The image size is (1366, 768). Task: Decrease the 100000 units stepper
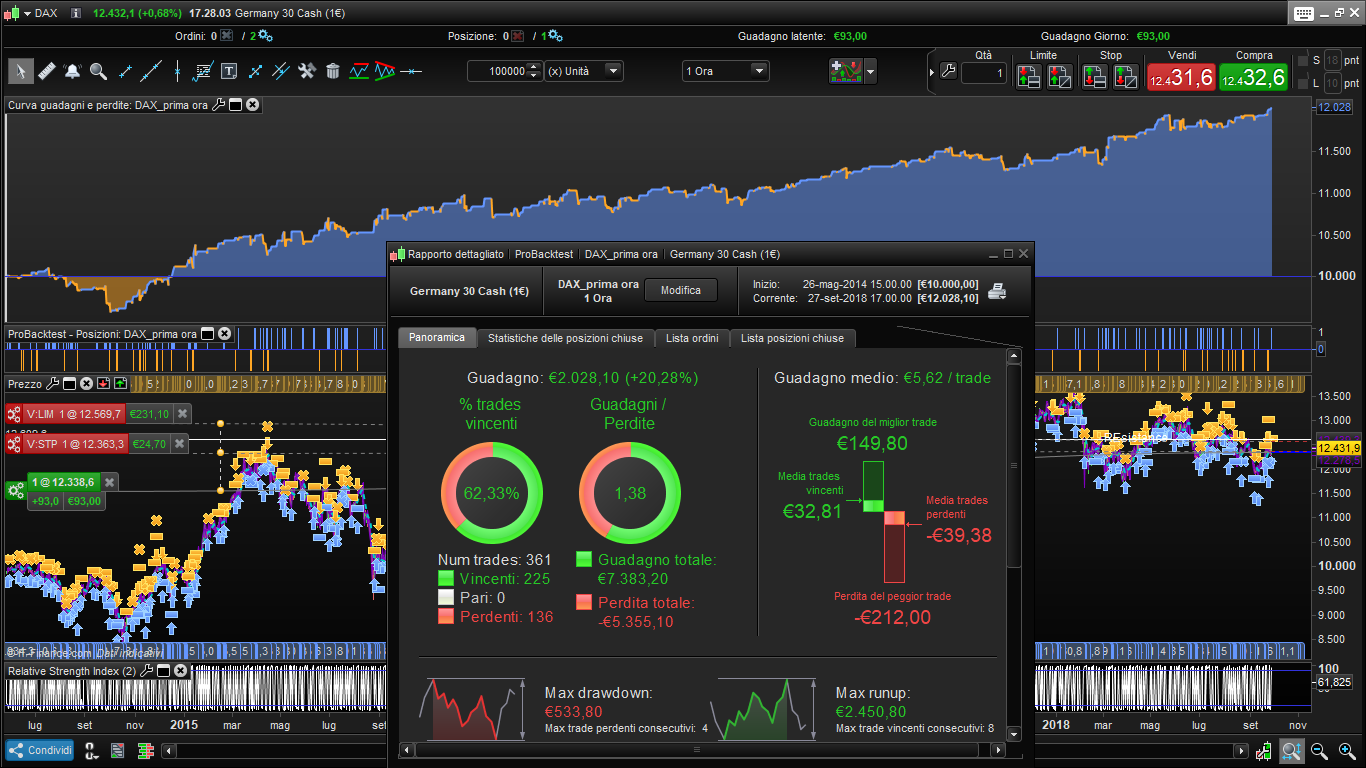(535, 76)
